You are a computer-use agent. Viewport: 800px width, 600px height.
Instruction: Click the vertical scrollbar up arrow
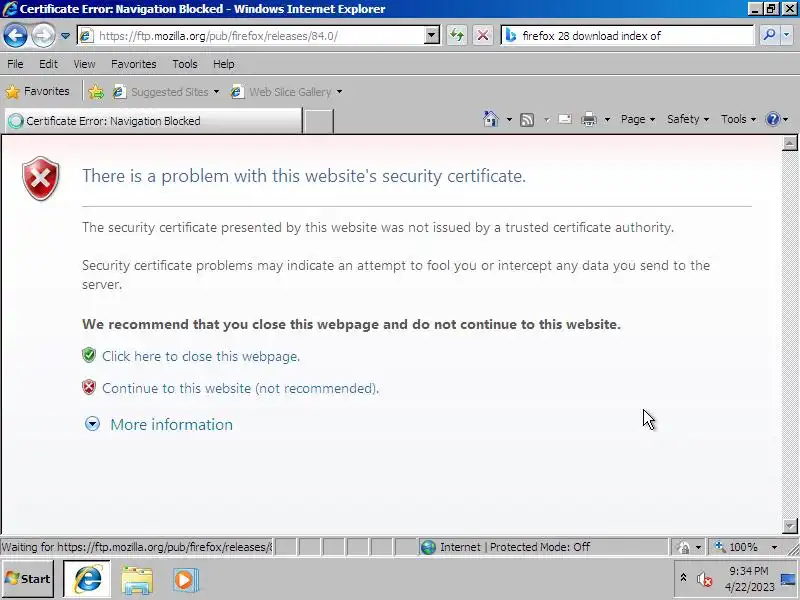789,144
